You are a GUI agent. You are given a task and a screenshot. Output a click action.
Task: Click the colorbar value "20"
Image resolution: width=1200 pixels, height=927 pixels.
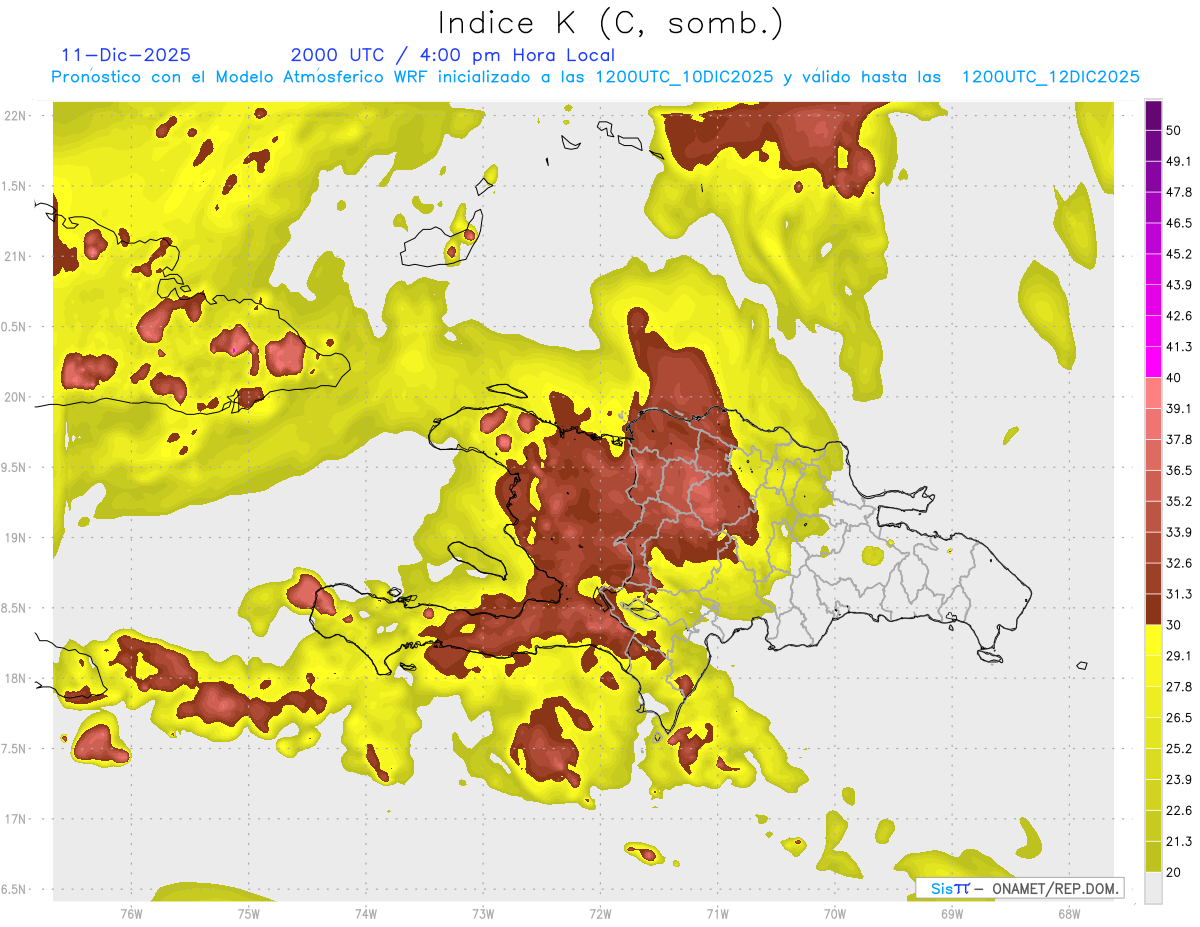[x=1175, y=873]
